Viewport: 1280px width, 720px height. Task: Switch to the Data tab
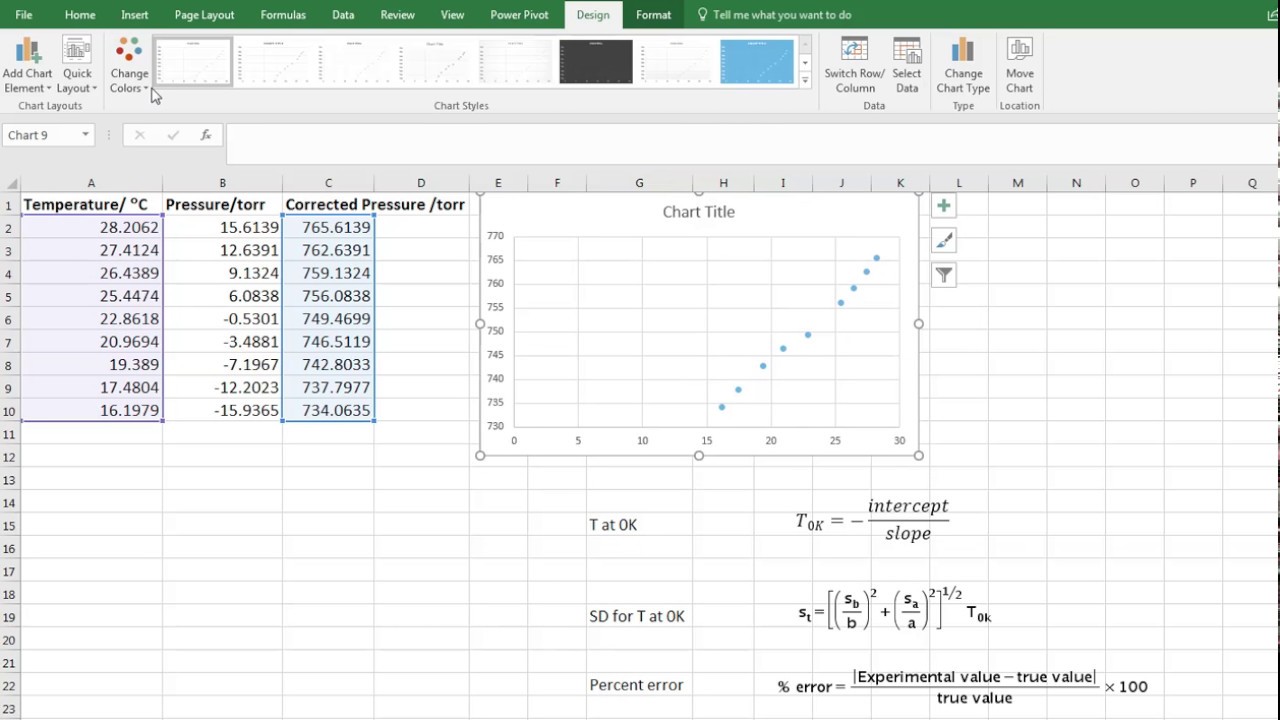343,15
